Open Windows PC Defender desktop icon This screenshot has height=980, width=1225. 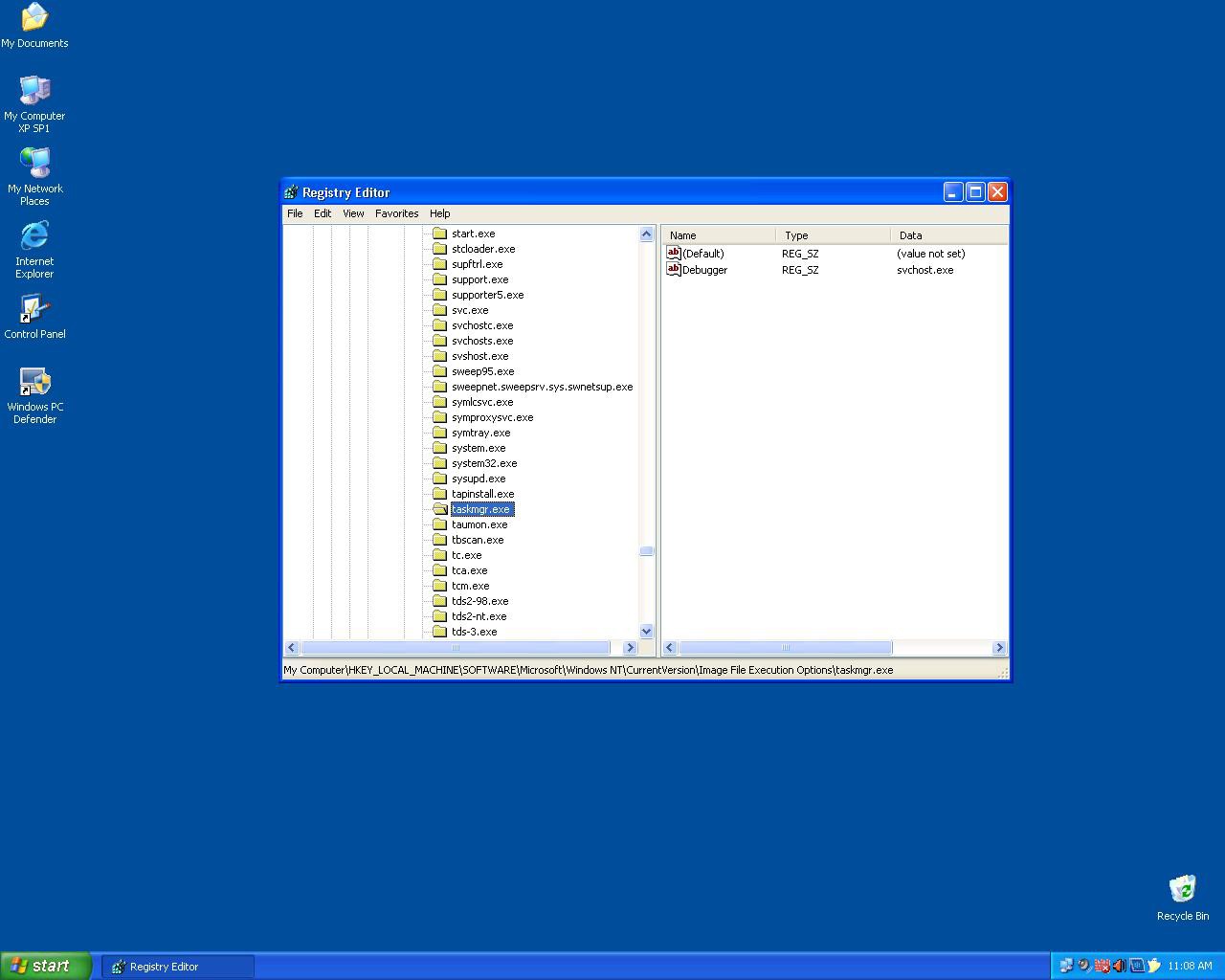34,383
